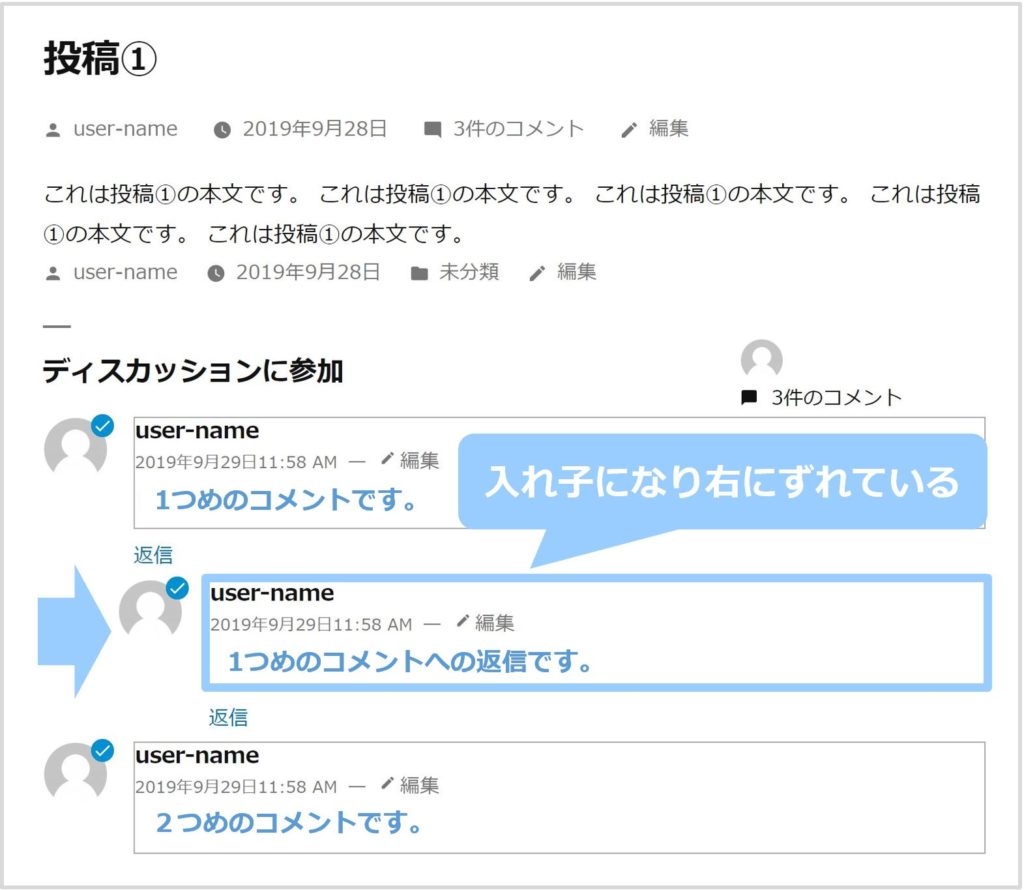Click the pencil icon on 2つめのコメントです comment

[387, 783]
